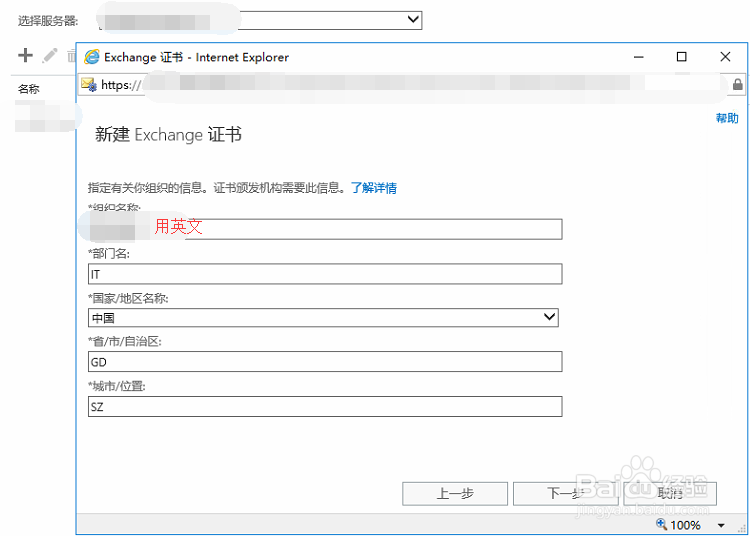Image resolution: width=750 pixels, height=536 pixels.
Task: Maximize the Exchange certificate window
Action: [682, 57]
